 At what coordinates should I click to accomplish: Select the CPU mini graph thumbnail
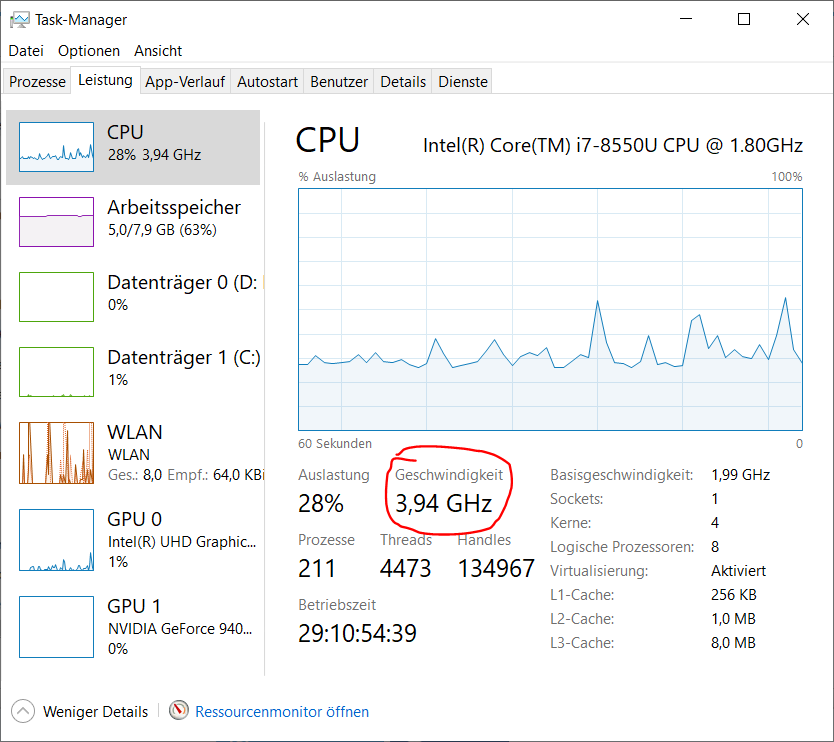(x=56, y=147)
